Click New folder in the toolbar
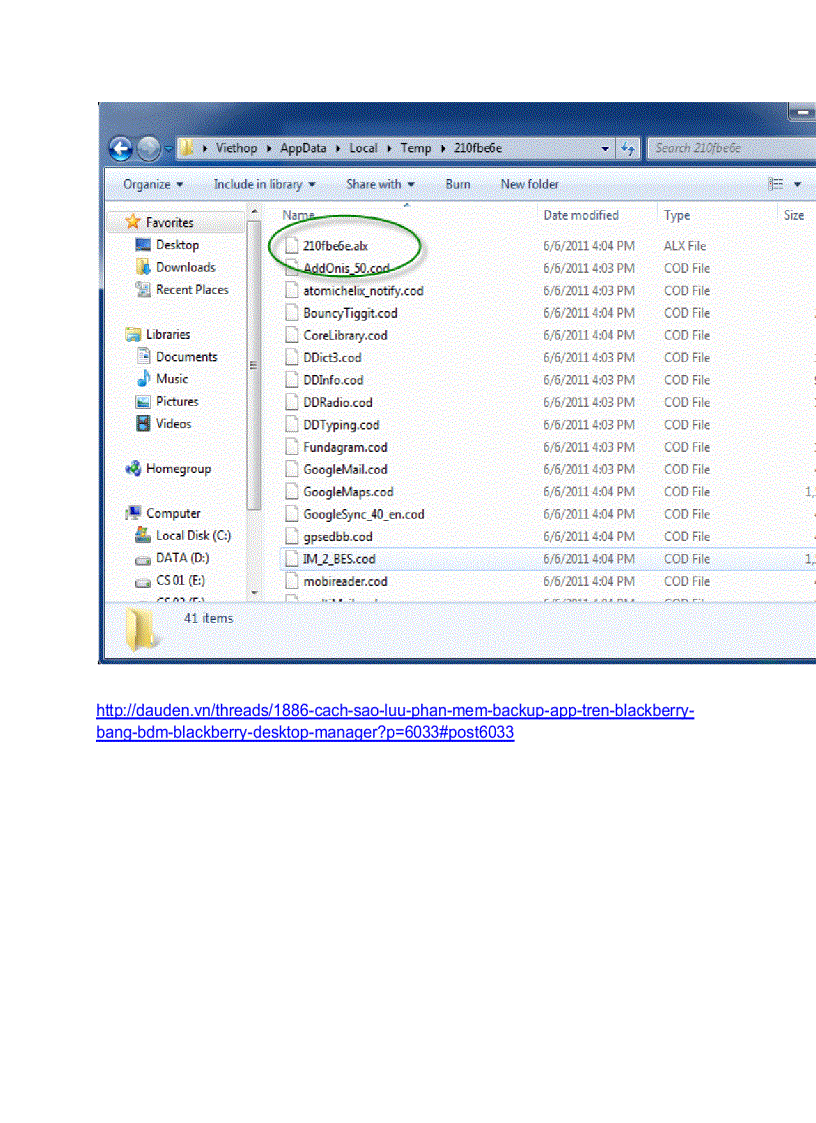This screenshot has width=816, height=1123. (529, 184)
